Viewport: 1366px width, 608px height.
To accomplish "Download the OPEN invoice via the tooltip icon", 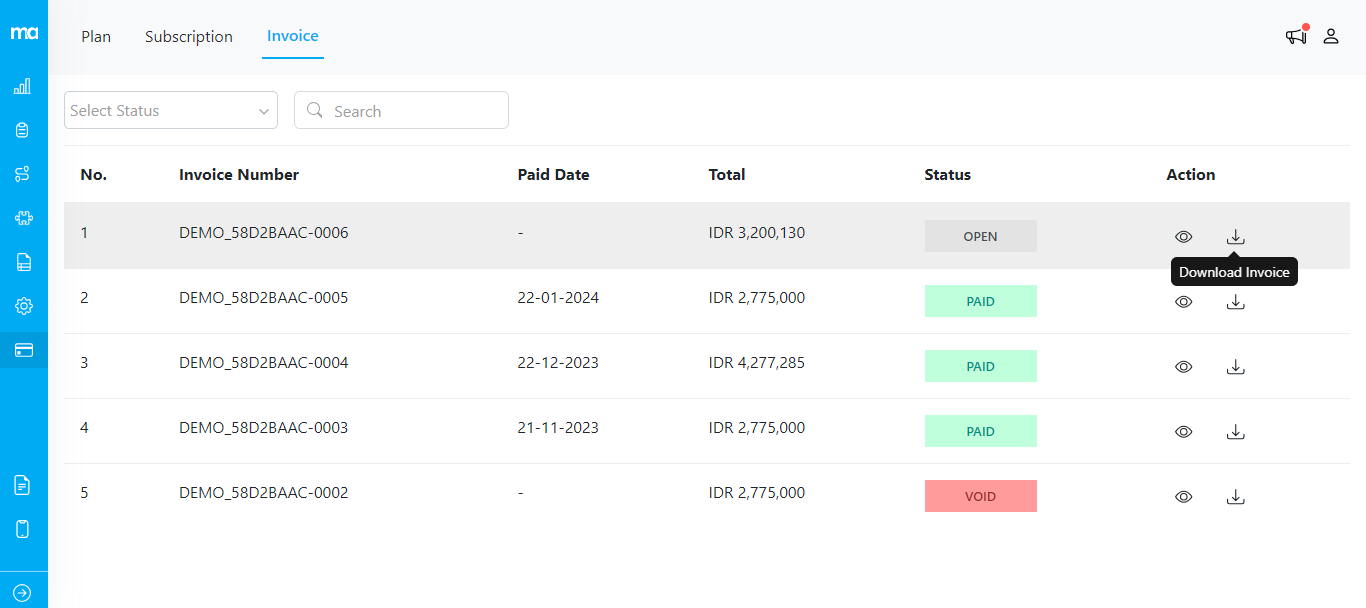I will click(1236, 236).
